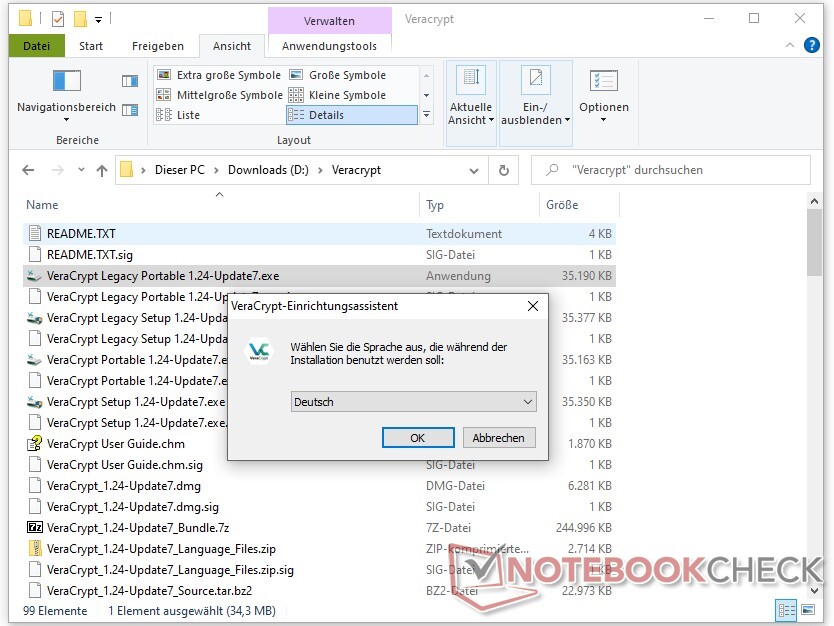834x626 pixels.
Task: Open the quick access toolbar customize dropdown
Action: [98, 20]
